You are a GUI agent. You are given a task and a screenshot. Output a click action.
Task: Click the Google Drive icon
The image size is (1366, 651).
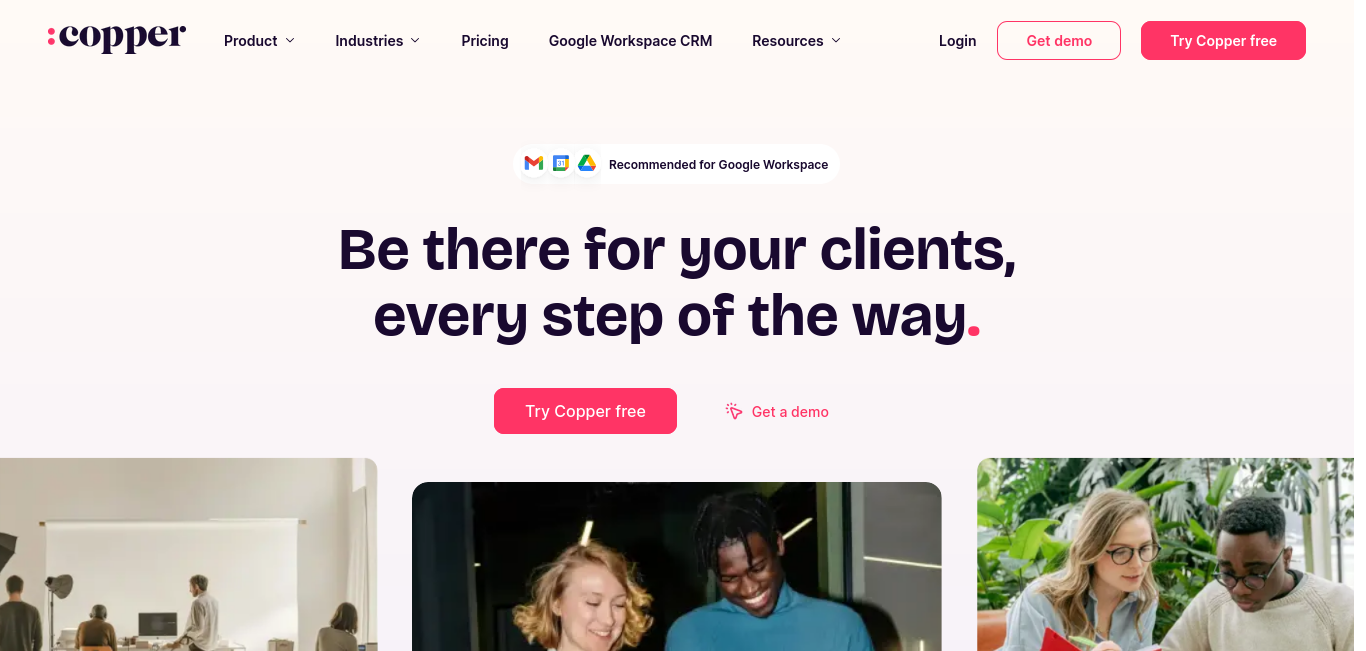[x=587, y=163]
